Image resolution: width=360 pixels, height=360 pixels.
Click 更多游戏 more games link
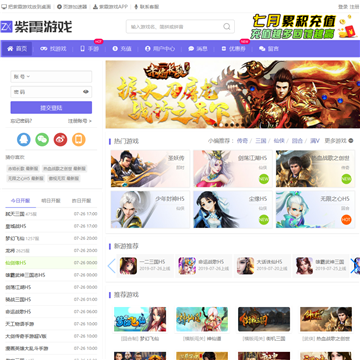[339, 141]
